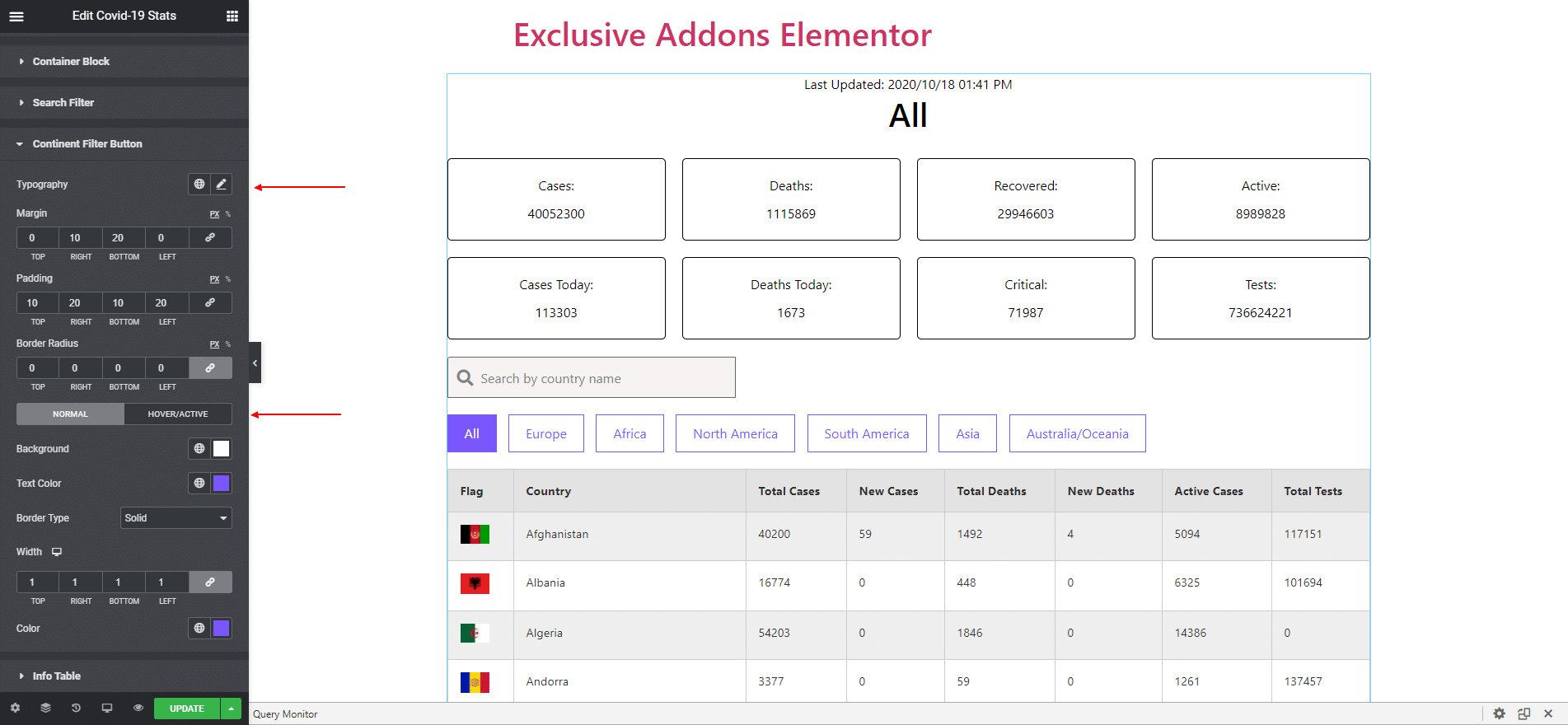This screenshot has height=725, width=1568.
Task: Open Text Color purple swatch
Action: pyautogui.click(x=221, y=484)
